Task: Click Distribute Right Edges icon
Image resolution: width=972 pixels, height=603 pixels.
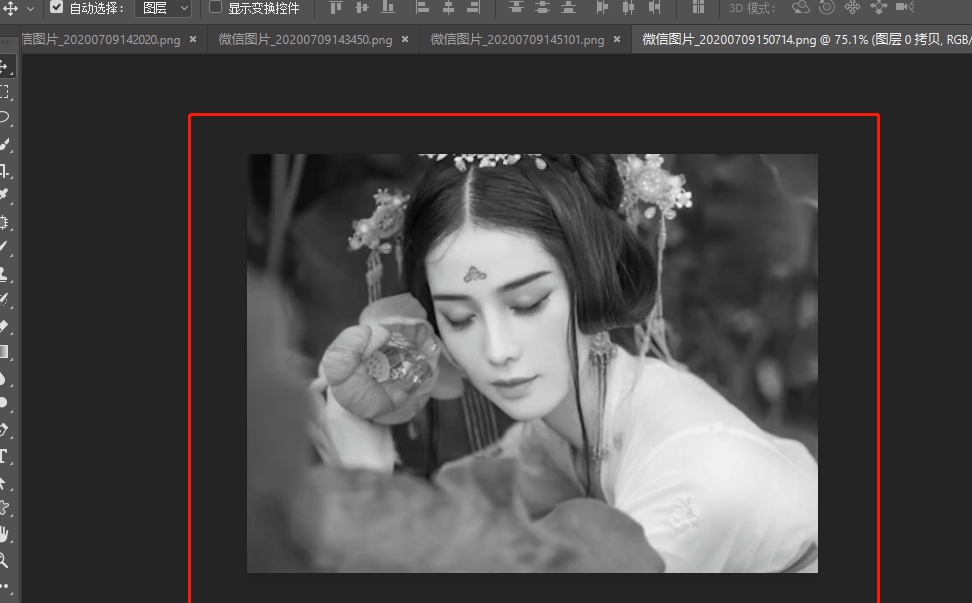Action: 655,7
